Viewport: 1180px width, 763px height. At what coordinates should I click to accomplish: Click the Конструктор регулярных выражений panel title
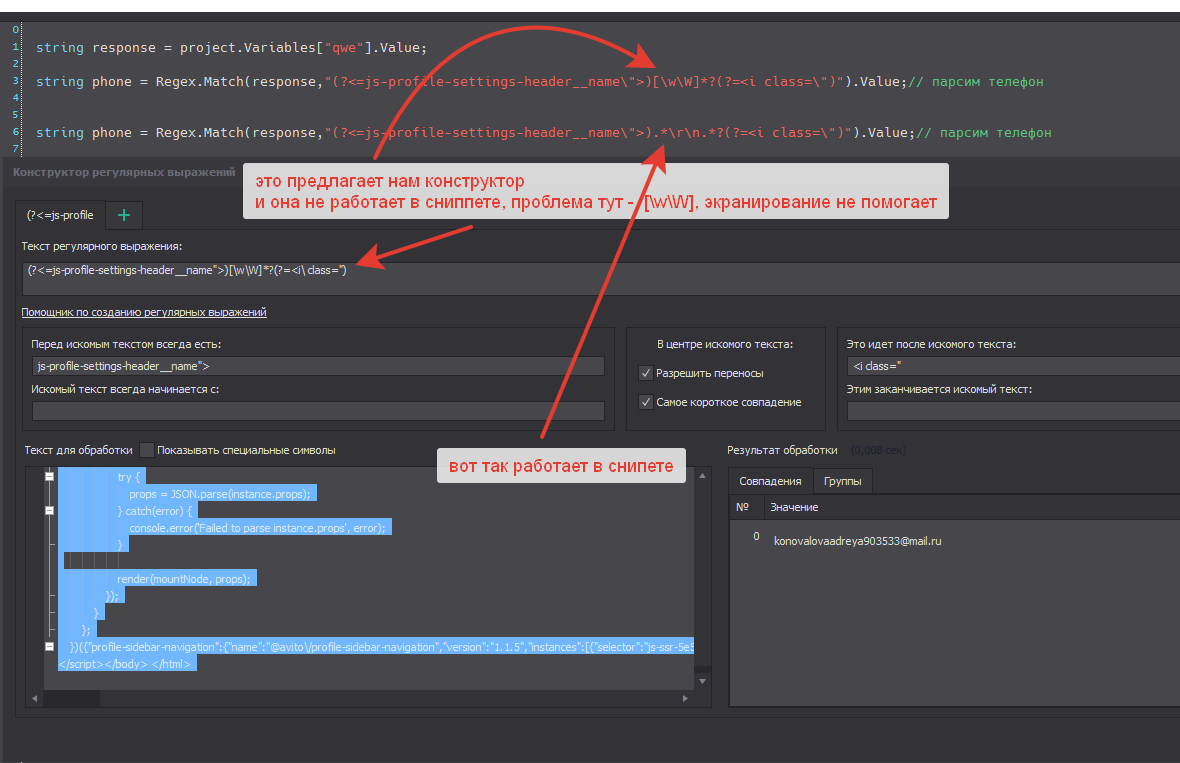(x=124, y=172)
